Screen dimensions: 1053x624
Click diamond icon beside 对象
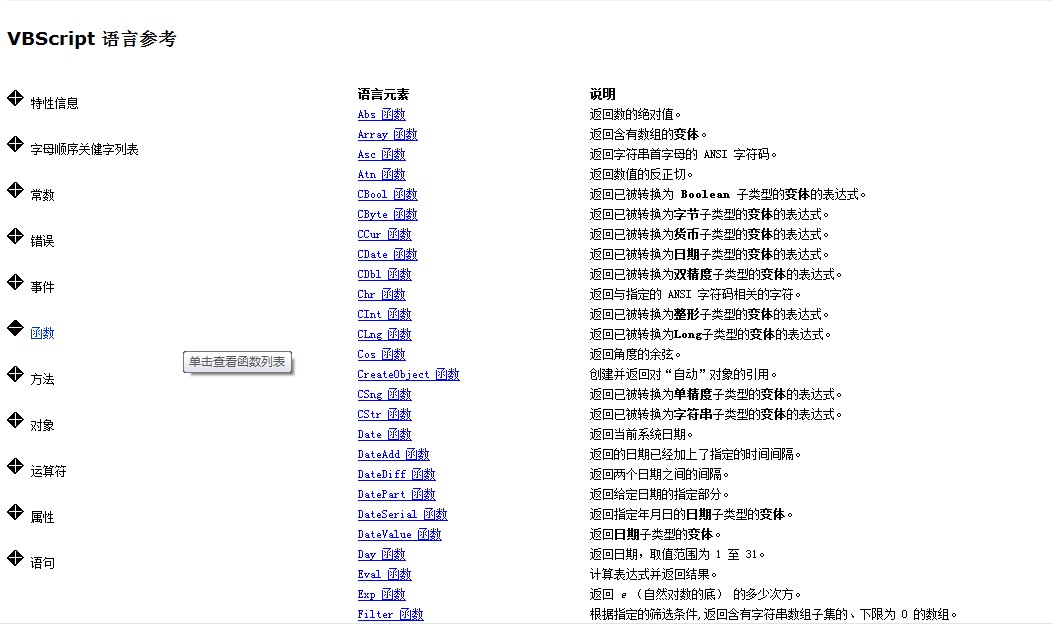click(15, 420)
